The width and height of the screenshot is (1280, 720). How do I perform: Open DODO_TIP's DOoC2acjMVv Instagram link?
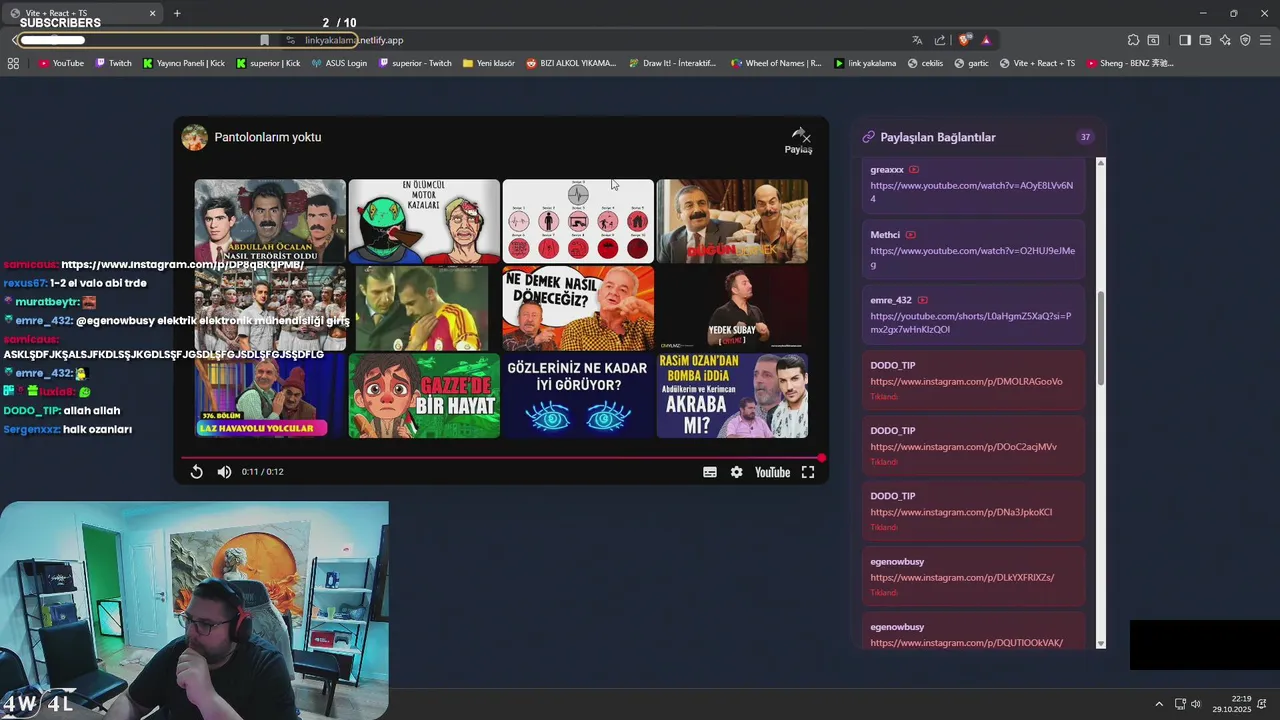coord(963,447)
